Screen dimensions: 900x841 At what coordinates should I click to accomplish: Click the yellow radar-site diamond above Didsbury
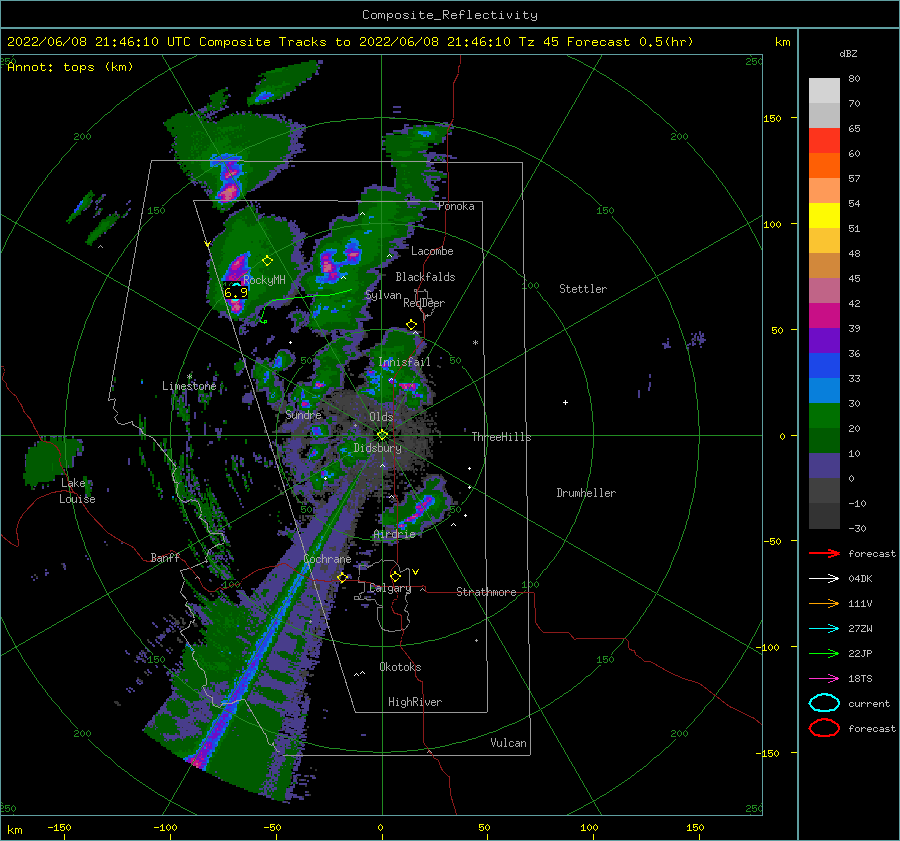point(382,435)
